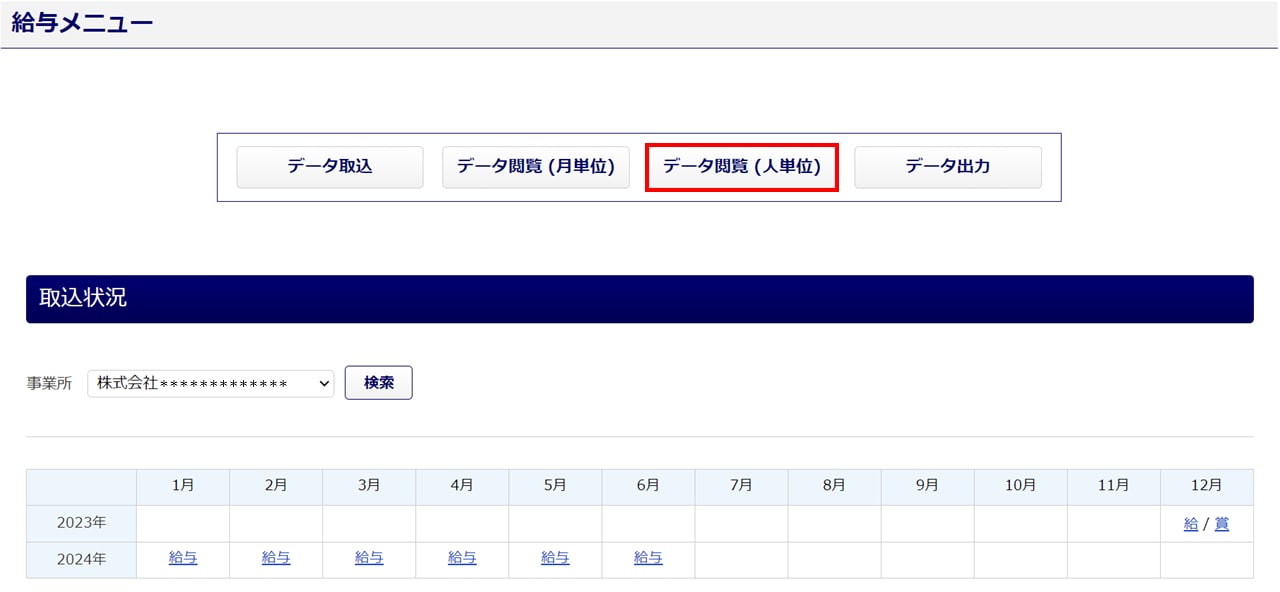Open the 給 link for December 2023
The image size is (1280, 592).
pyautogui.click(x=1190, y=524)
